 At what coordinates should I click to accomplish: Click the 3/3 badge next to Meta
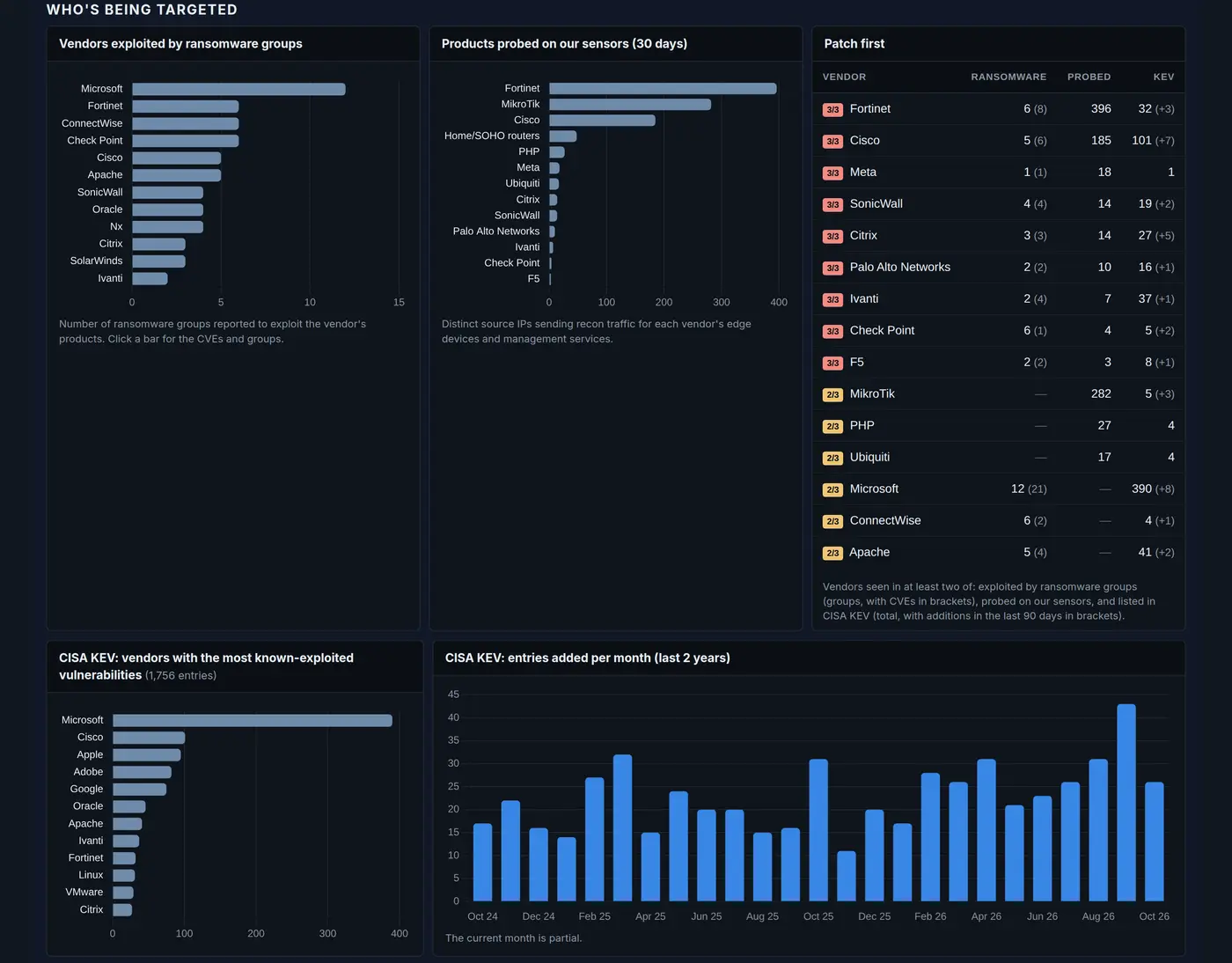[x=832, y=173]
